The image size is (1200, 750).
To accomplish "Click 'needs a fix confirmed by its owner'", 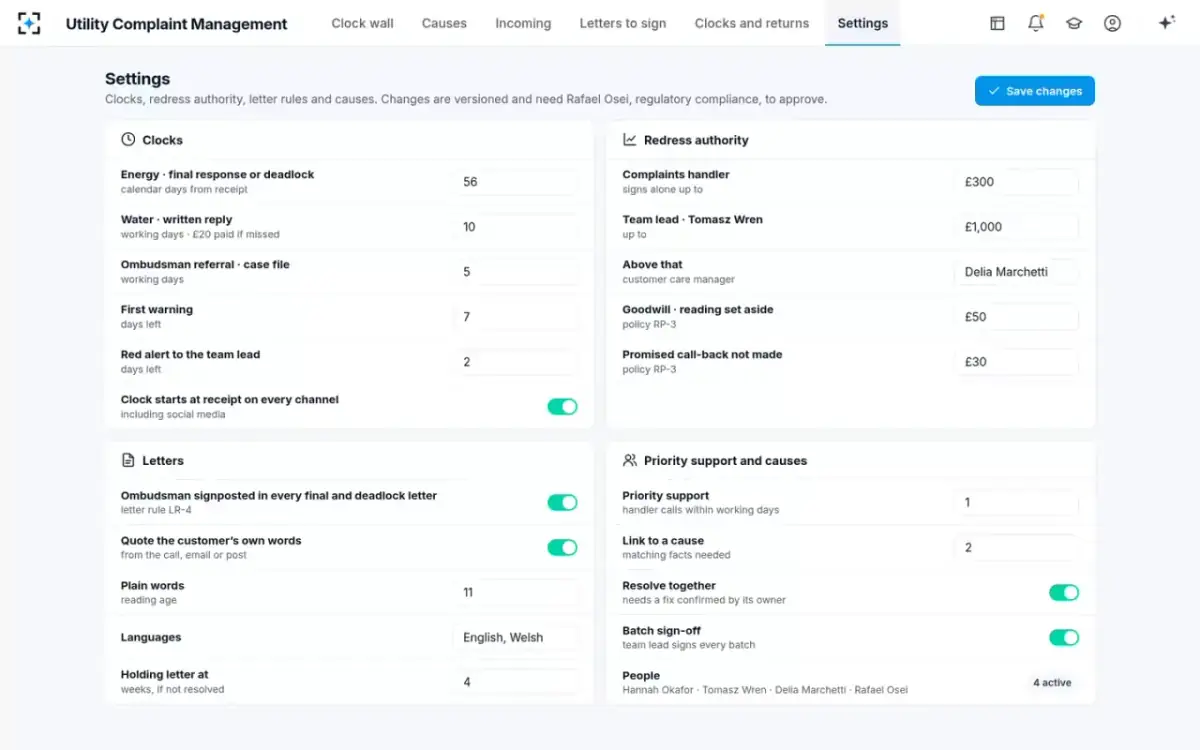I will pos(704,600).
